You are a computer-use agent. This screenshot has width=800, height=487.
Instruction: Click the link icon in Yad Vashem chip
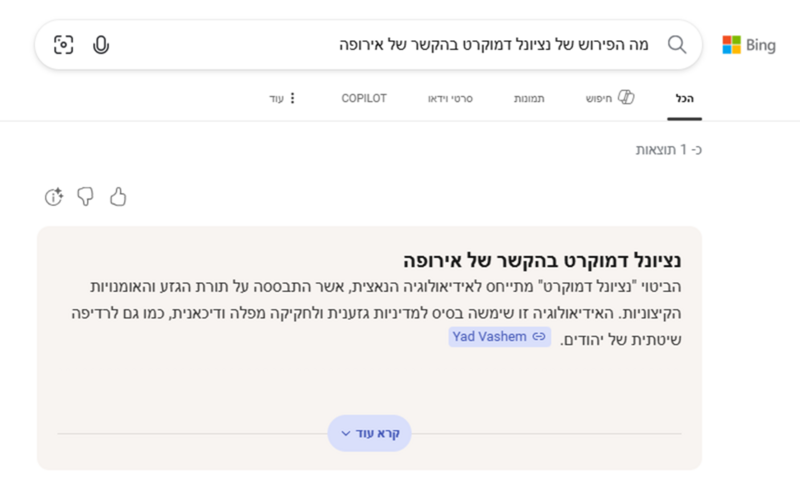tap(539, 337)
